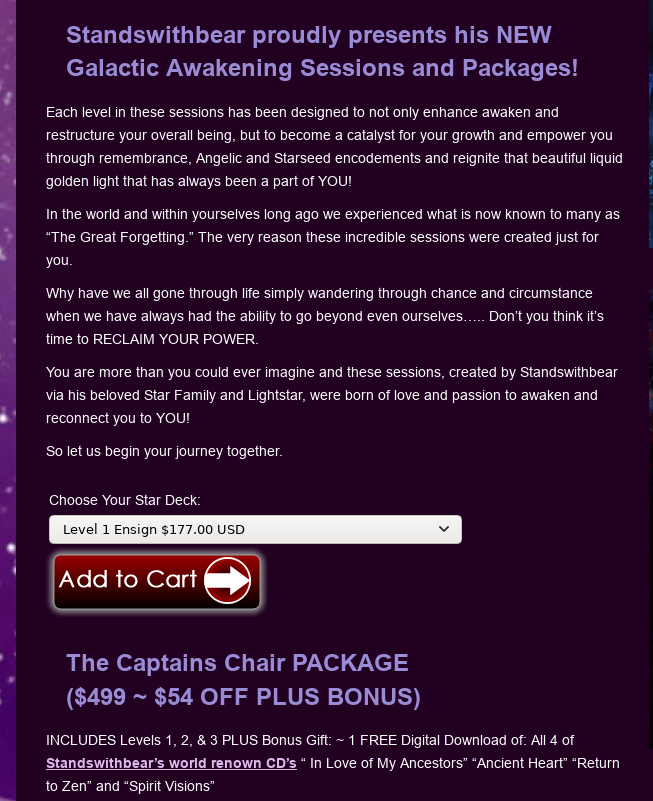The height and width of the screenshot is (801, 653).
Task: Click the paragraph starting Why have we all gone
Action: click(x=325, y=316)
